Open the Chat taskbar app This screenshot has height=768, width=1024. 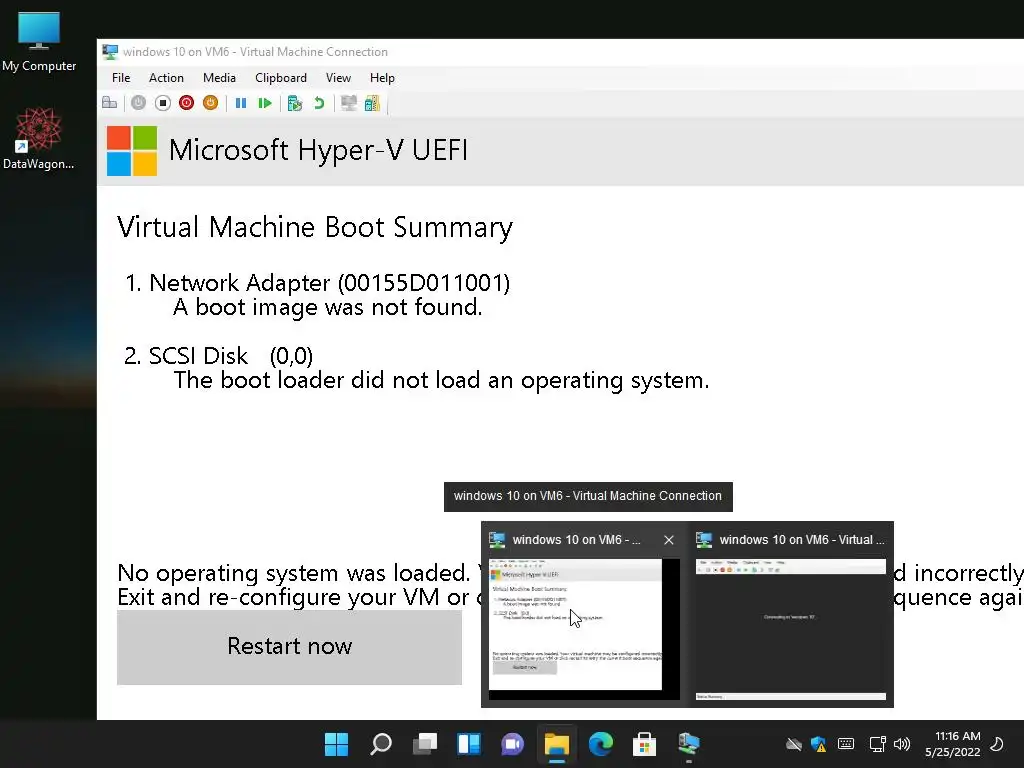513,744
